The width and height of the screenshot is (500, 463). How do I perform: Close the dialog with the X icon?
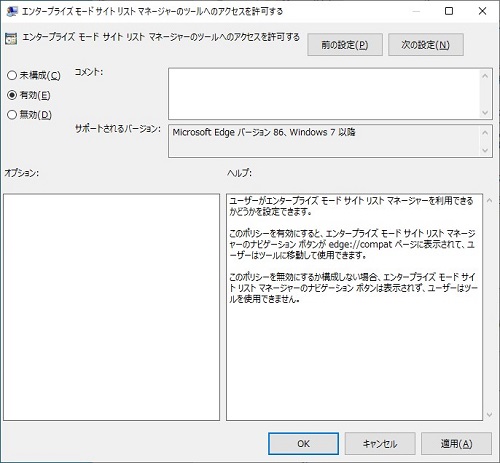click(482, 11)
